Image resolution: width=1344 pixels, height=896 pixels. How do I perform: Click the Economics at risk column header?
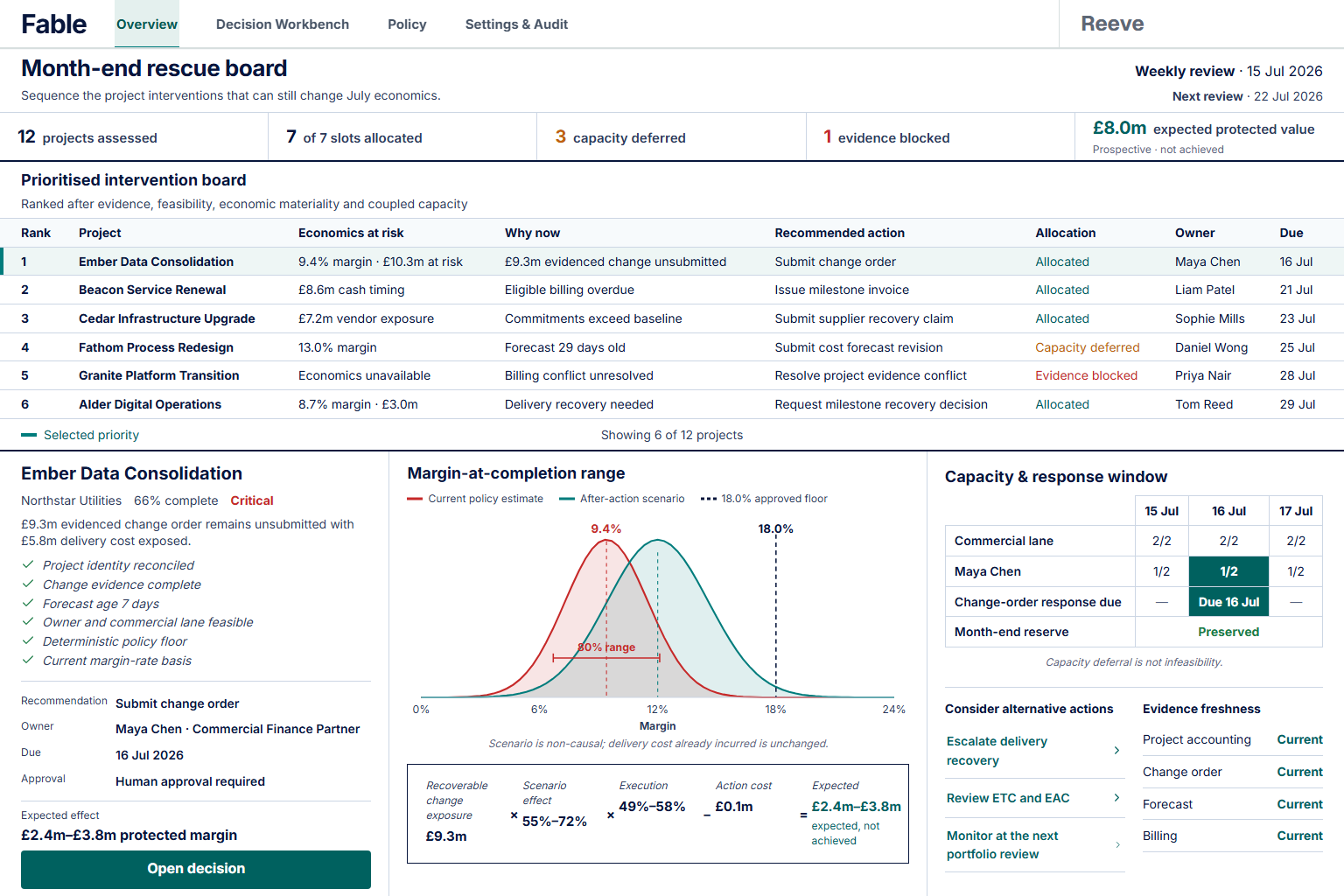(x=351, y=233)
